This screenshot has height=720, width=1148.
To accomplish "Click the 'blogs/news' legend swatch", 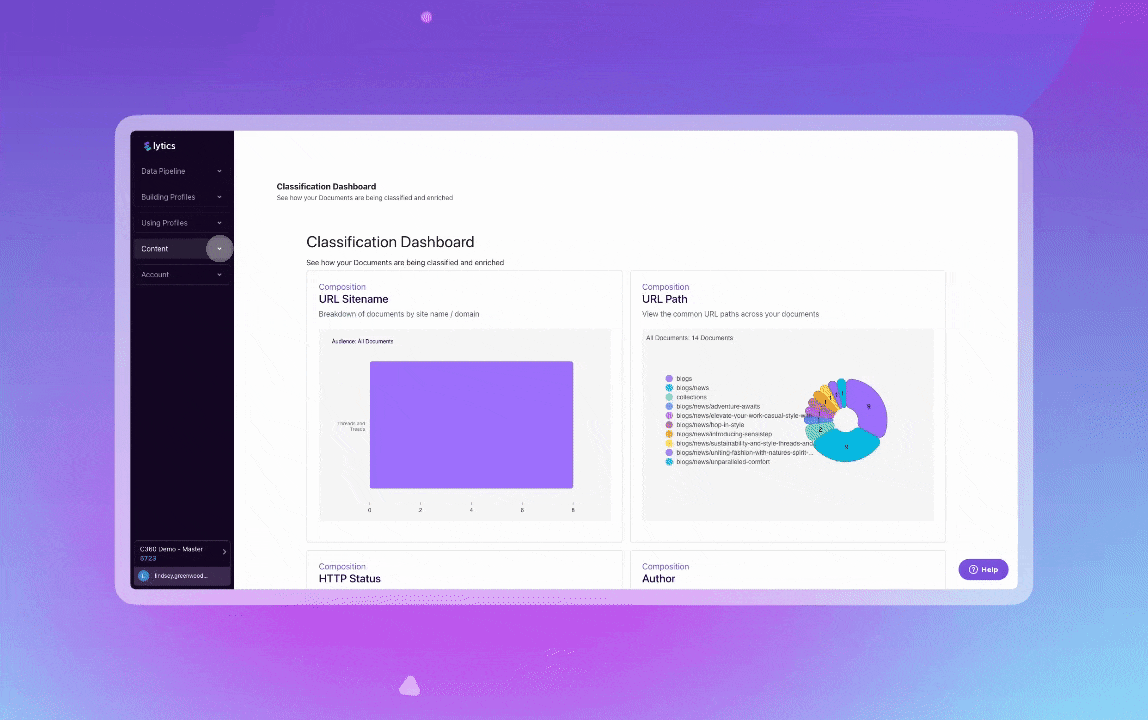I will pos(669,388).
